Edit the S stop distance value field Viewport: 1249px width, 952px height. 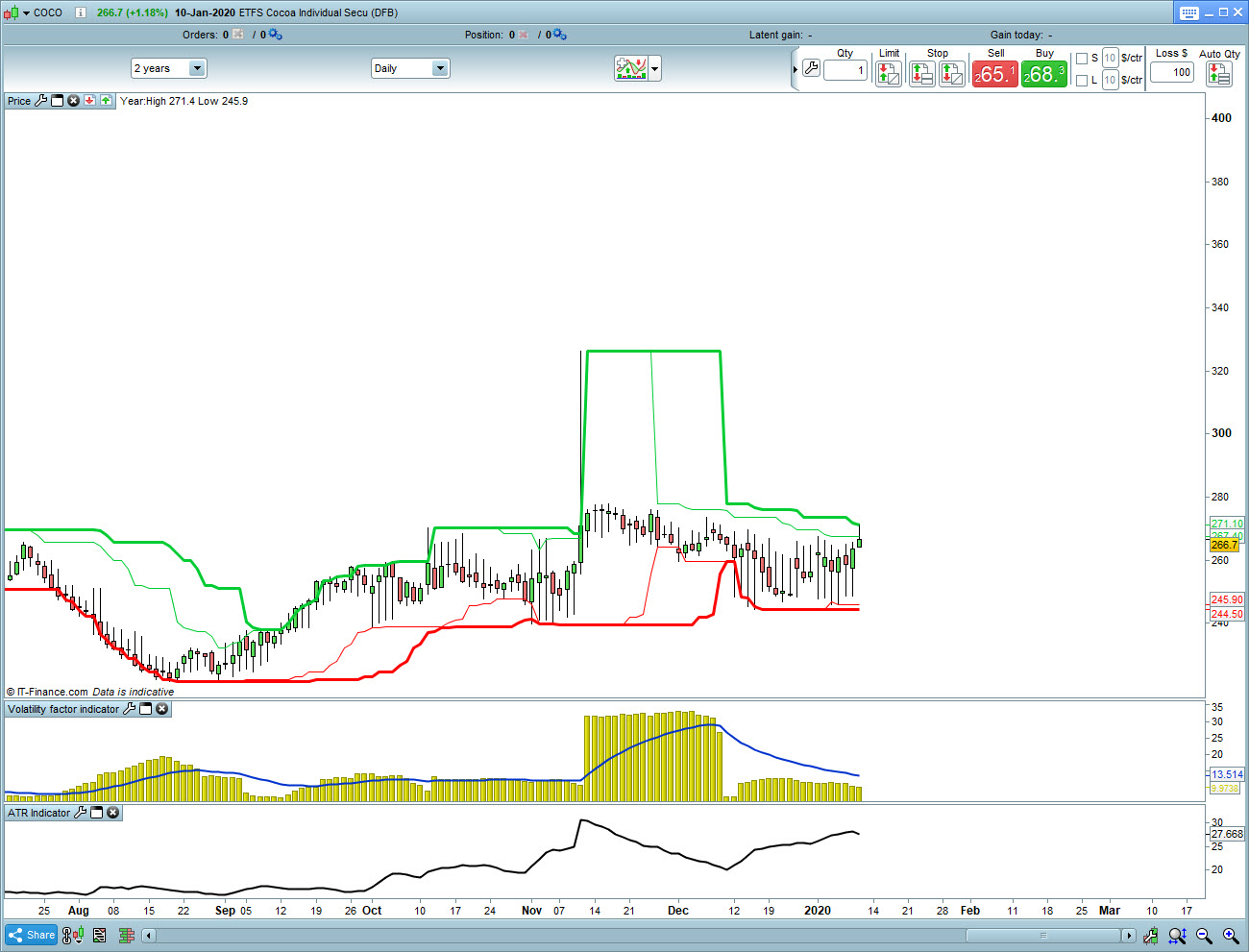(x=1110, y=59)
